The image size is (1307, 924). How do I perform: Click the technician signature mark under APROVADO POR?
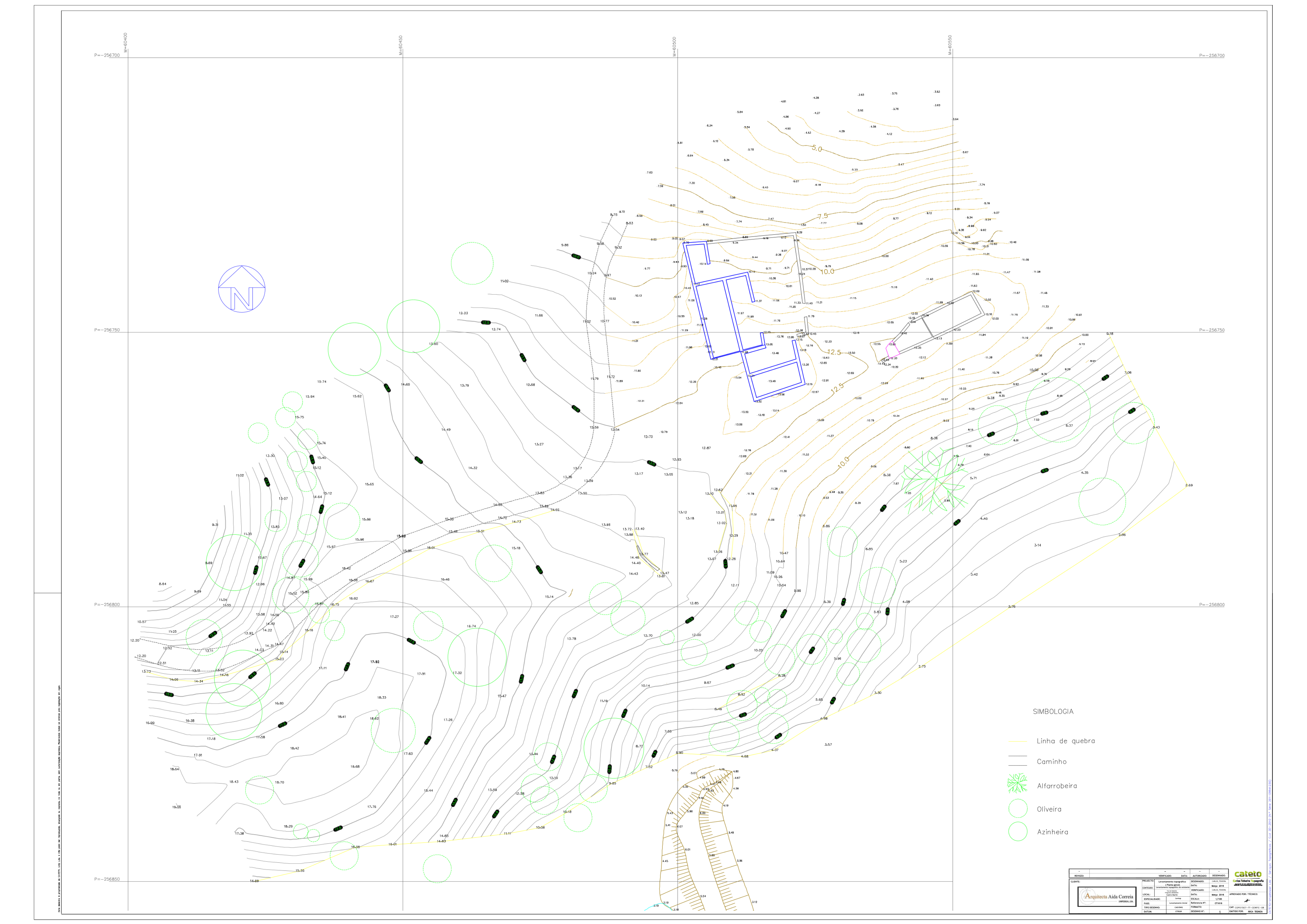(1247, 901)
